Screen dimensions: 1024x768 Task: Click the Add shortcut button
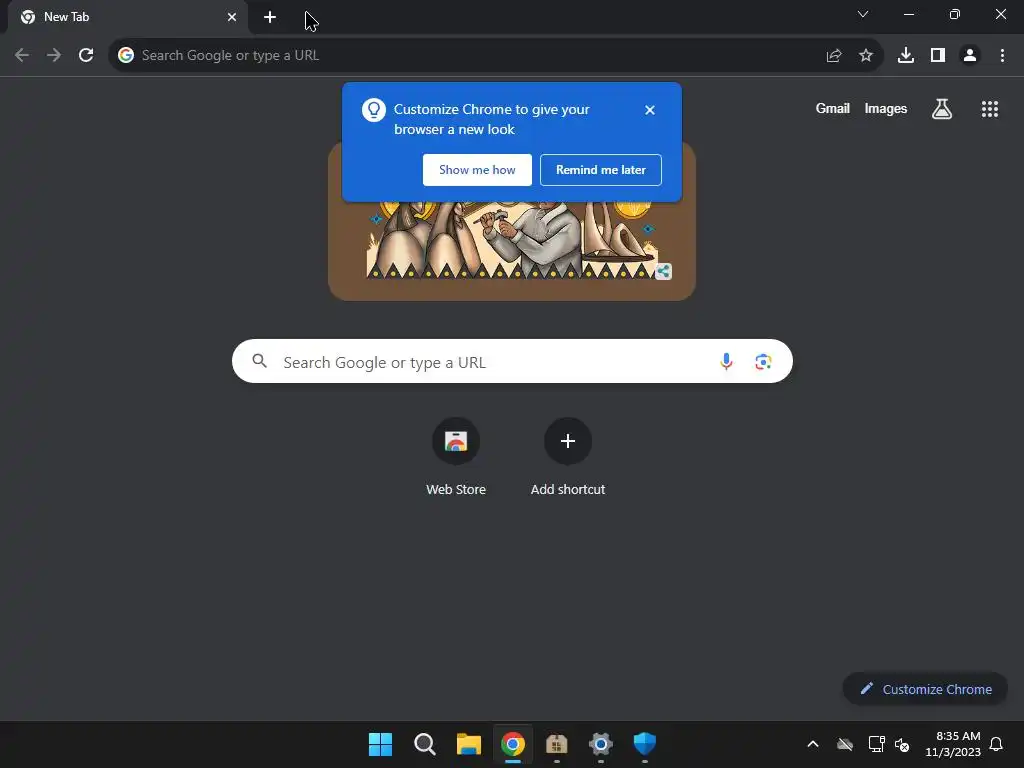568,457
